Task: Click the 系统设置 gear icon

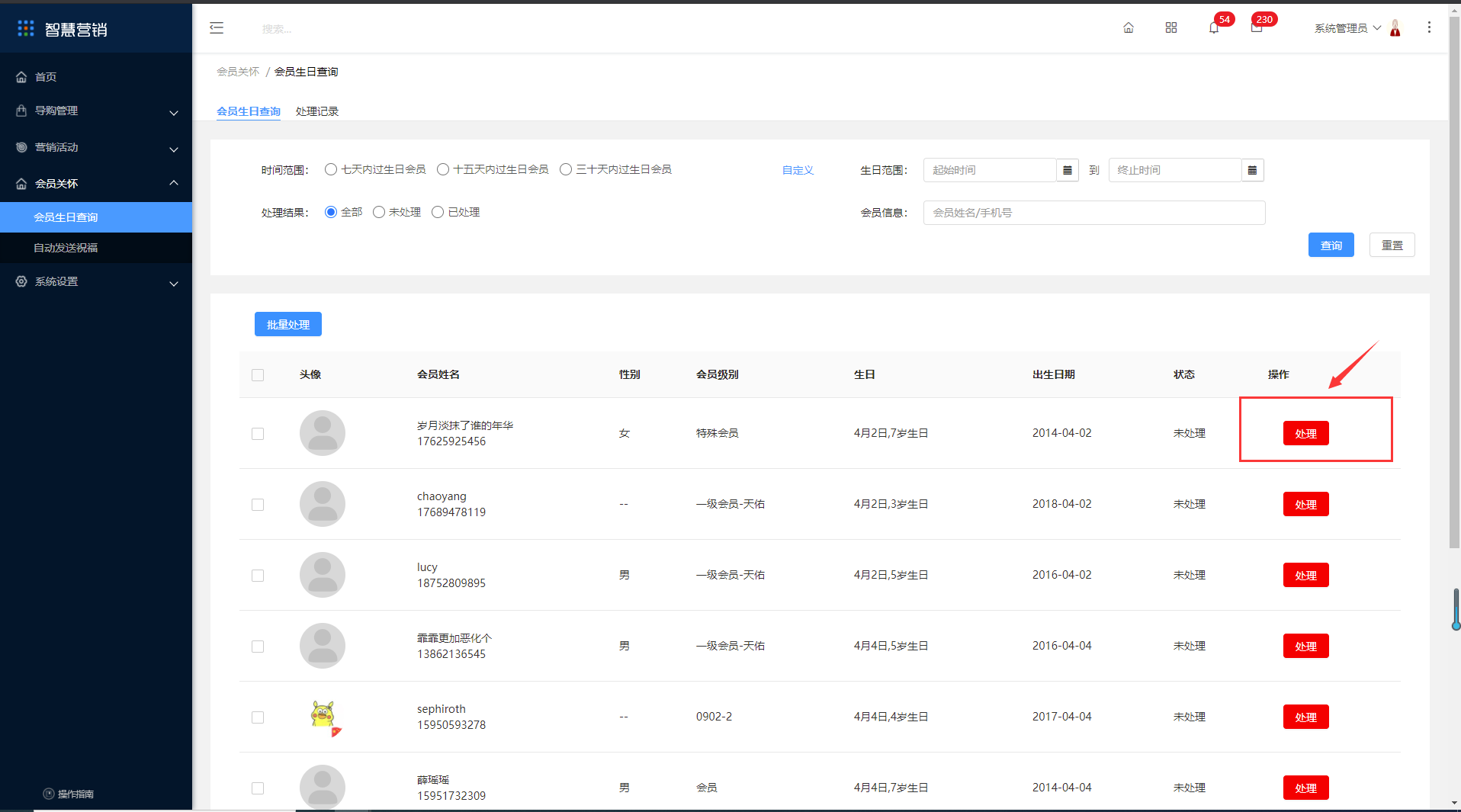Action: [x=21, y=281]
